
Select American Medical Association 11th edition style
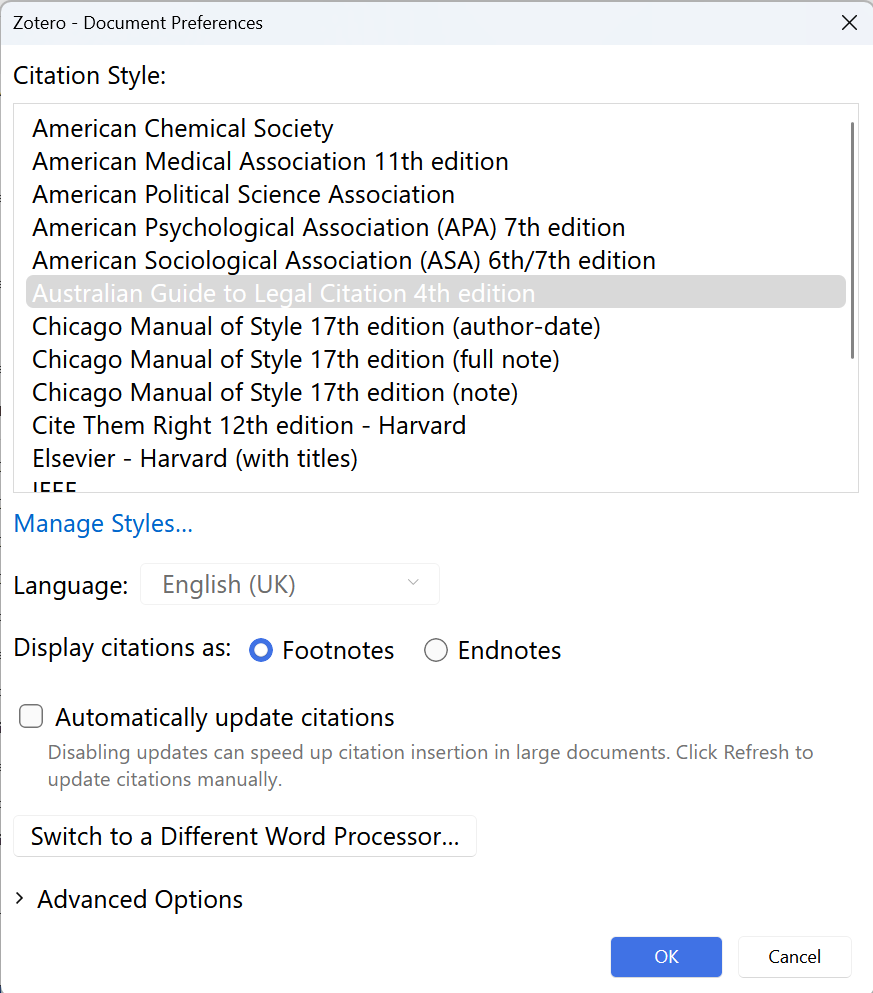click(436, 161)
